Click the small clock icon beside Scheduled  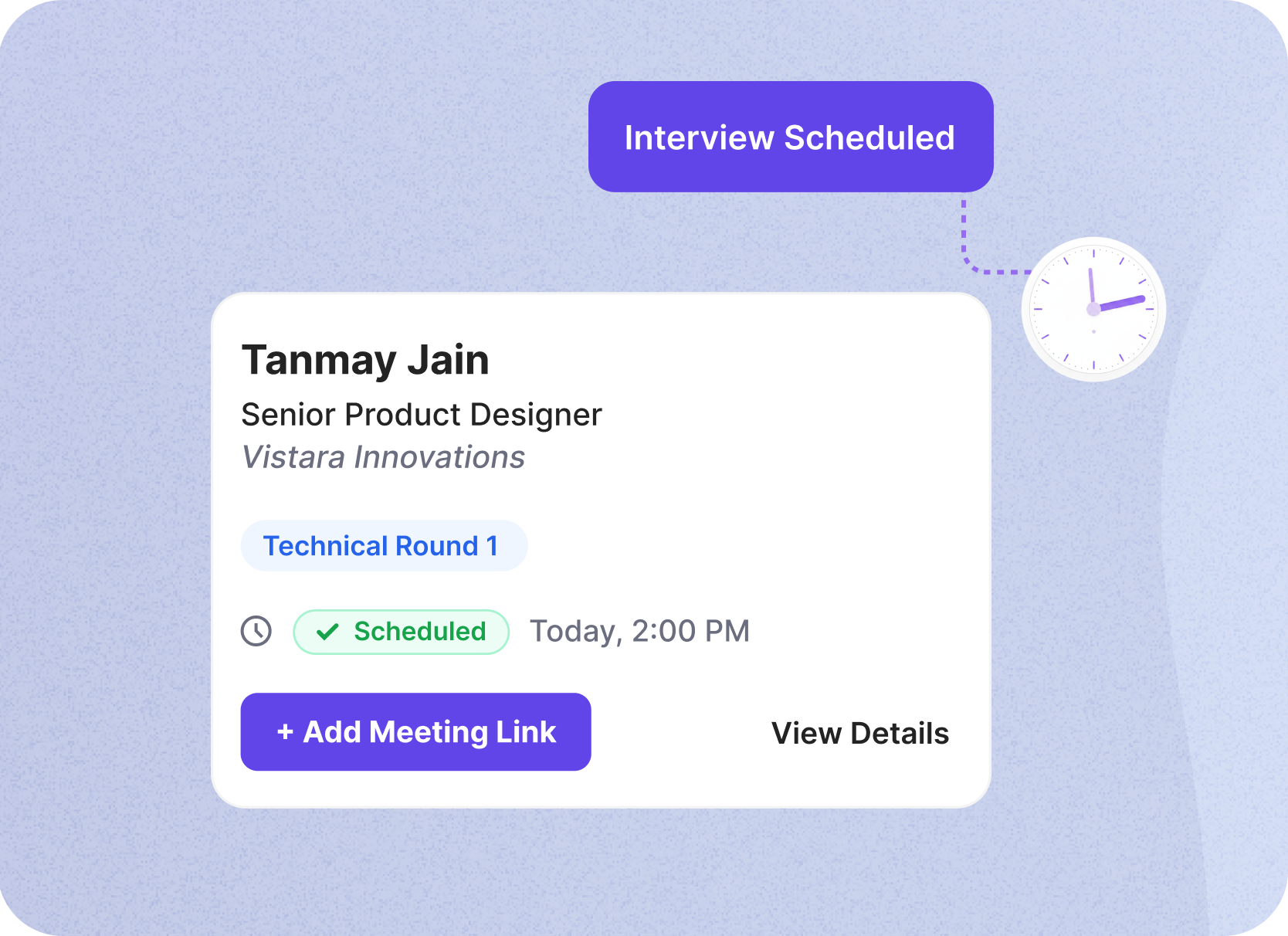pyautogui.click(x=256, y=631)
